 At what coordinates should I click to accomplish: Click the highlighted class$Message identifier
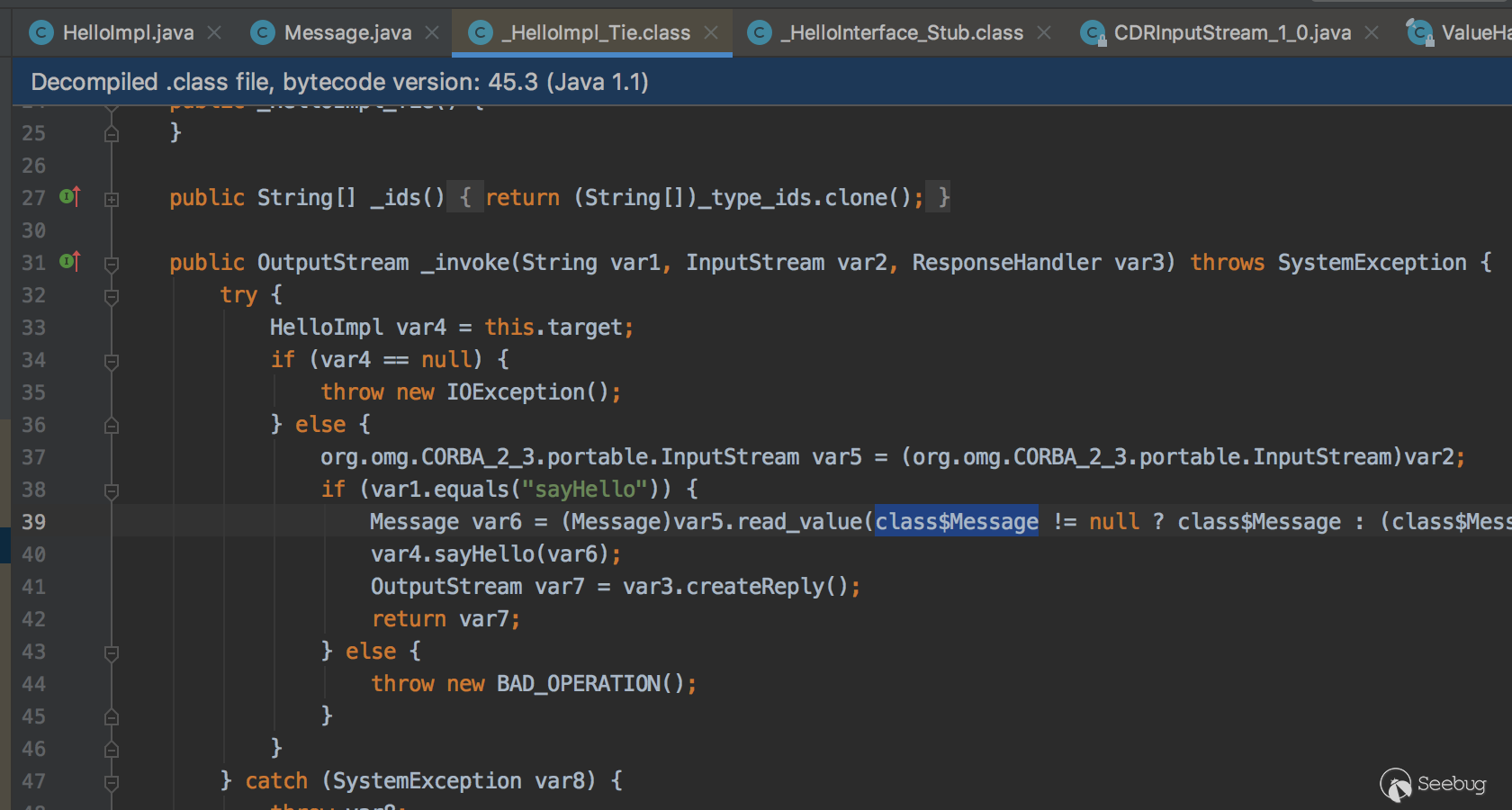pos(956,522)
